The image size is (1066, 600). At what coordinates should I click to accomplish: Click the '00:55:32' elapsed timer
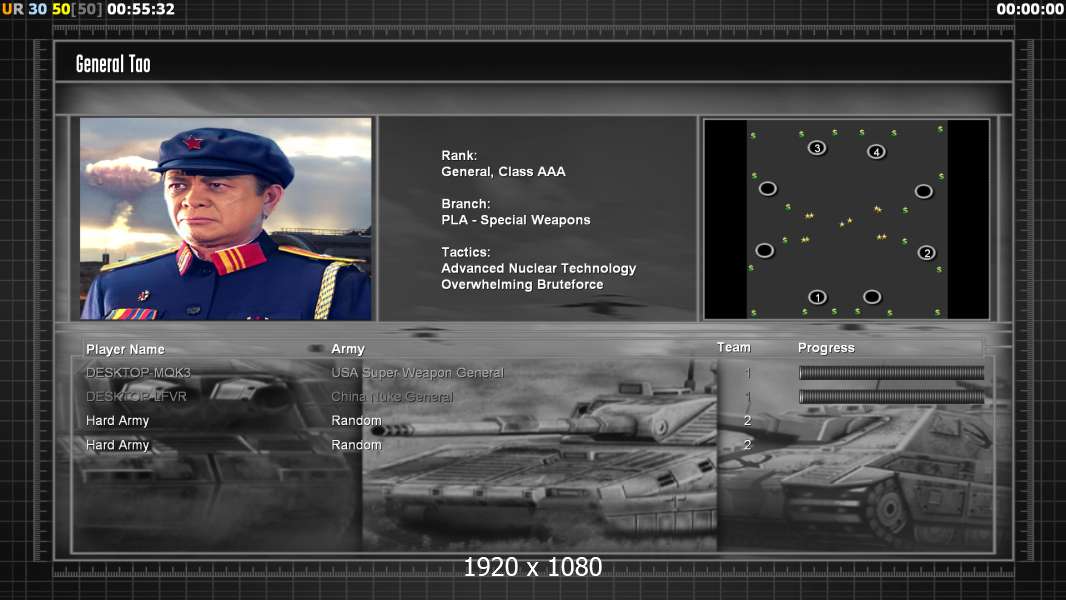pos(141,9)
